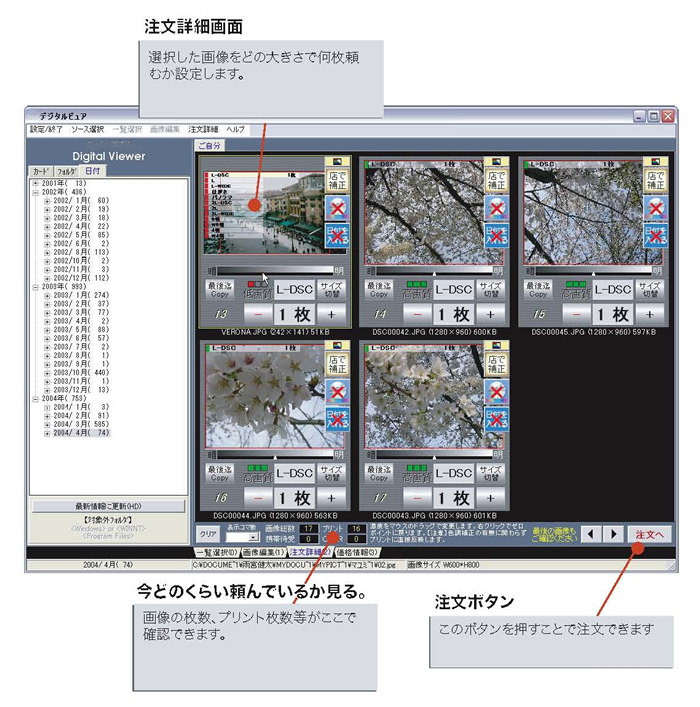Decrease print count with minus on image 15
The height and width of the screenshot is (707, 700).
pos(576,314)
